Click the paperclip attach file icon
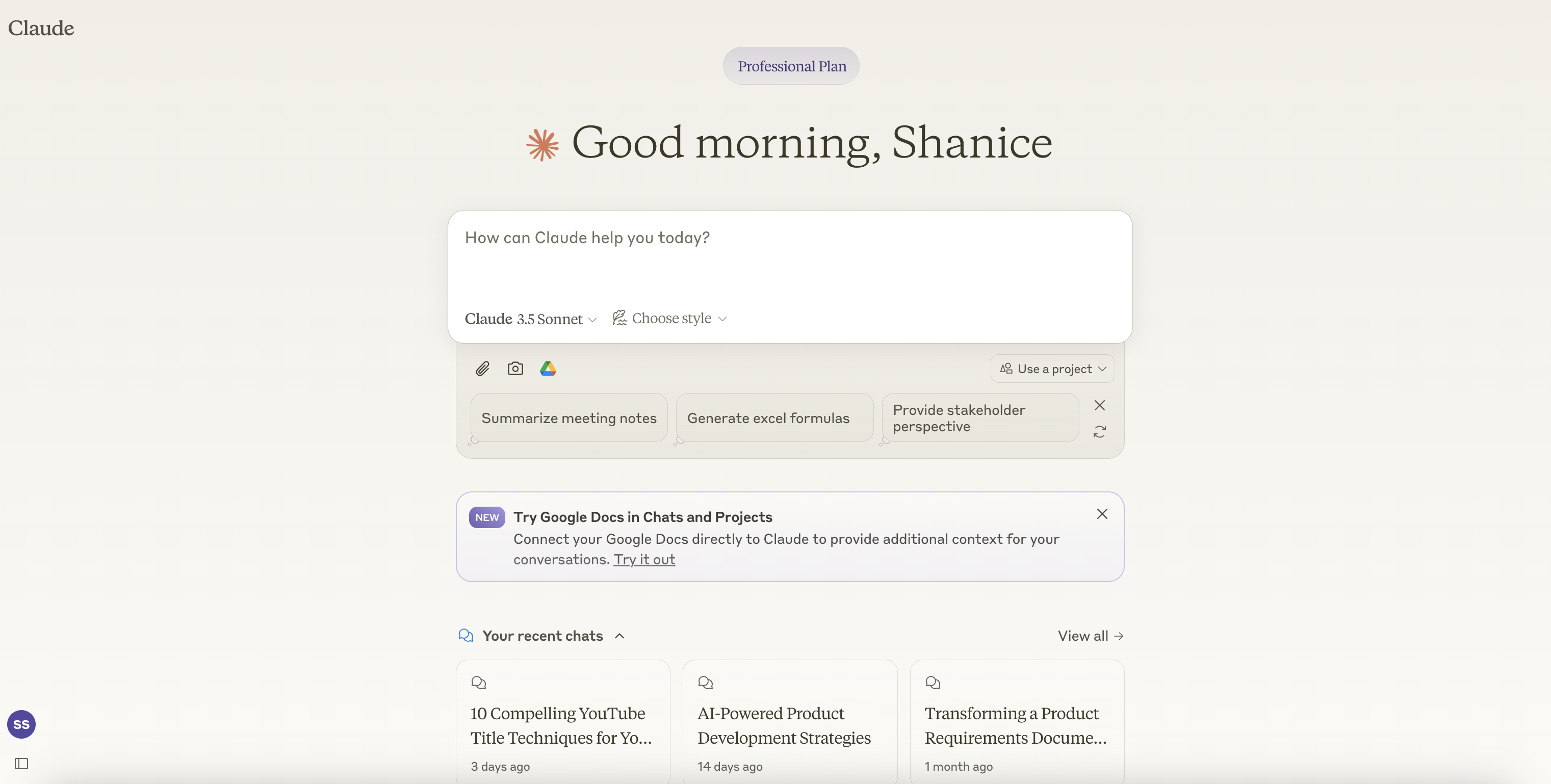The height and width of the screenshot is (784, 1551). 482,369
